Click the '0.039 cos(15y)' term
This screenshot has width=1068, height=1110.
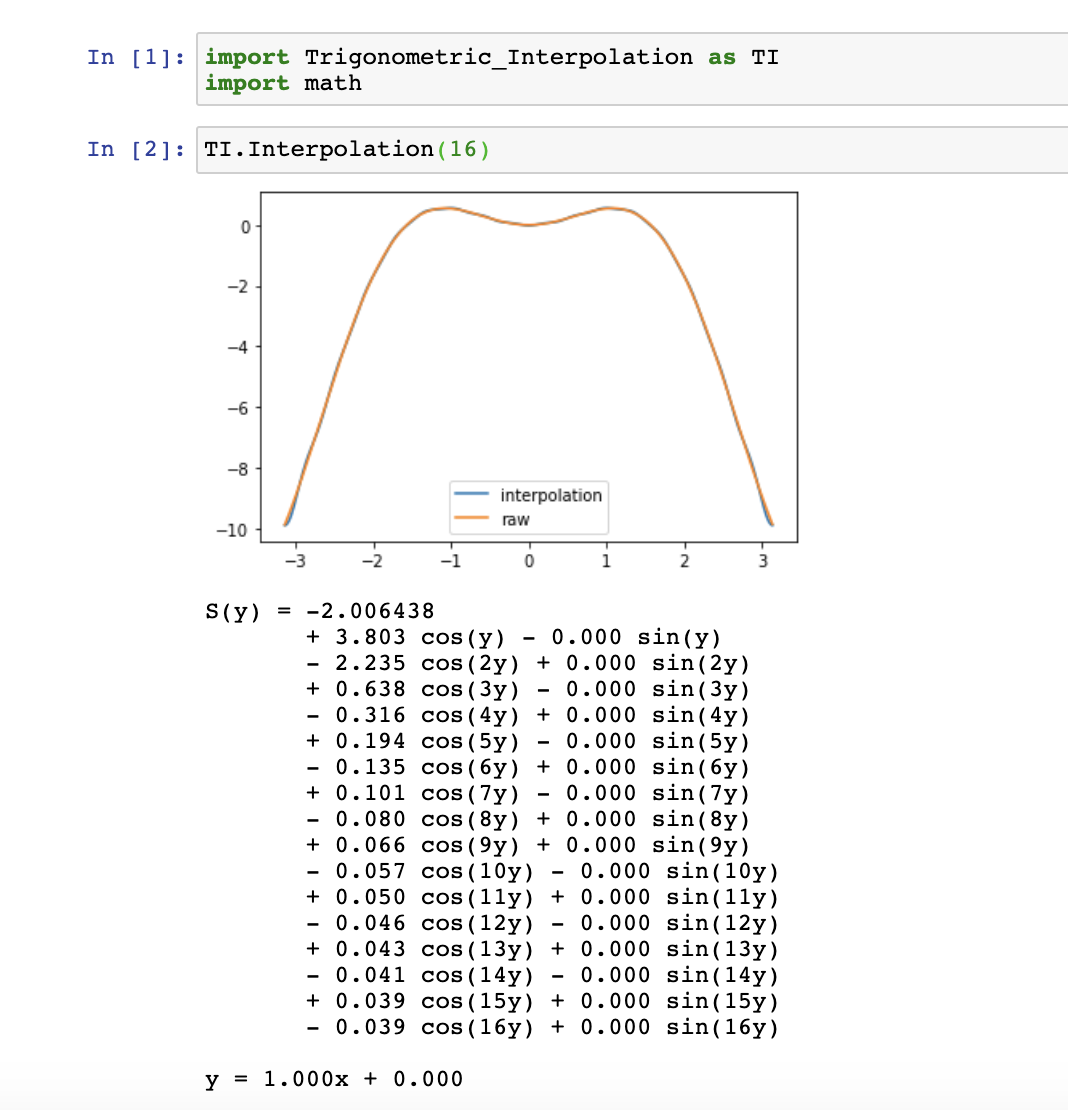click(435, 1001)
